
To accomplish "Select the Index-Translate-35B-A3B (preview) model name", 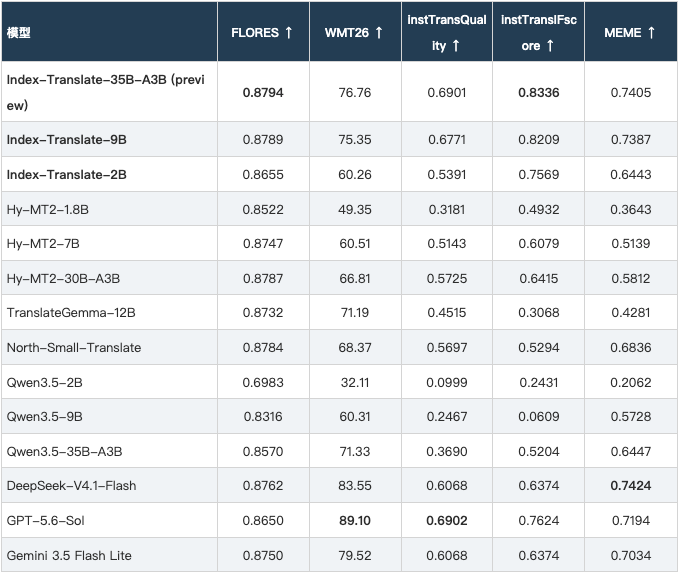I will click(105, 92).
